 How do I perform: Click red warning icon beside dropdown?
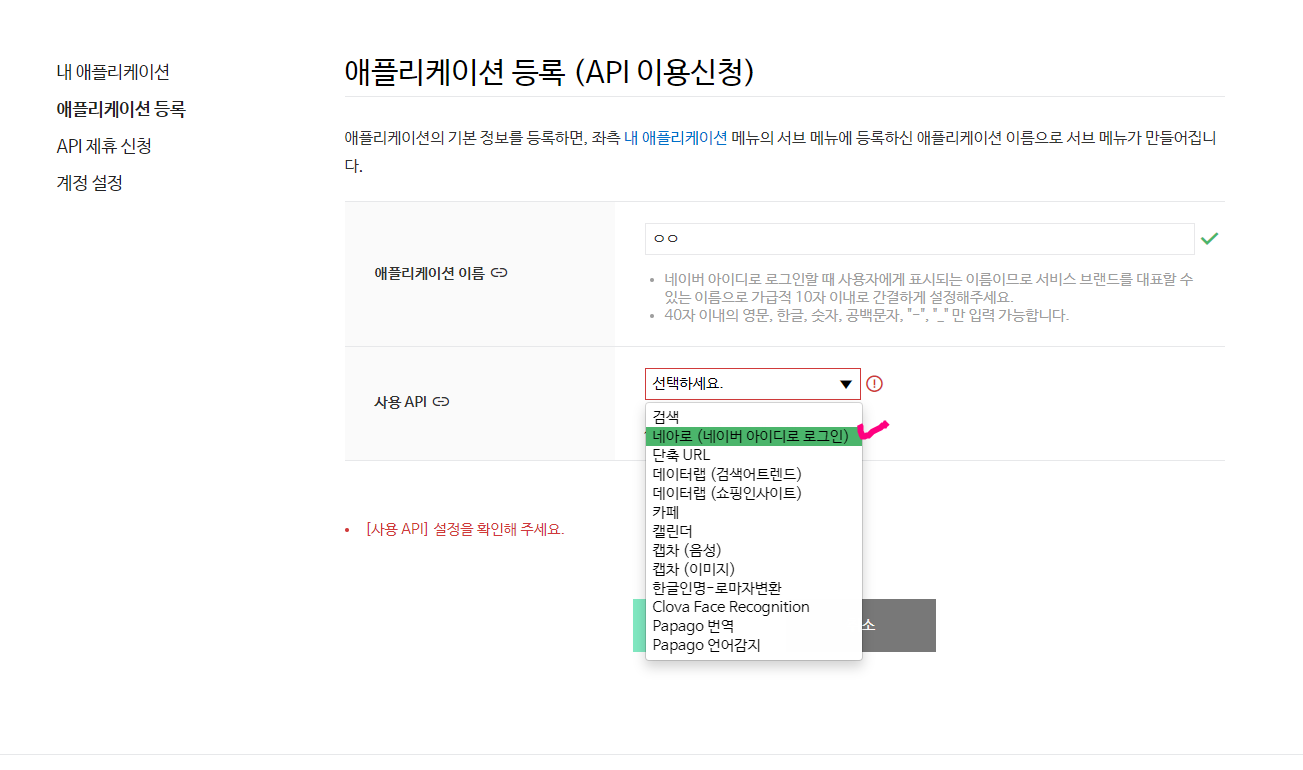(875, 383)
